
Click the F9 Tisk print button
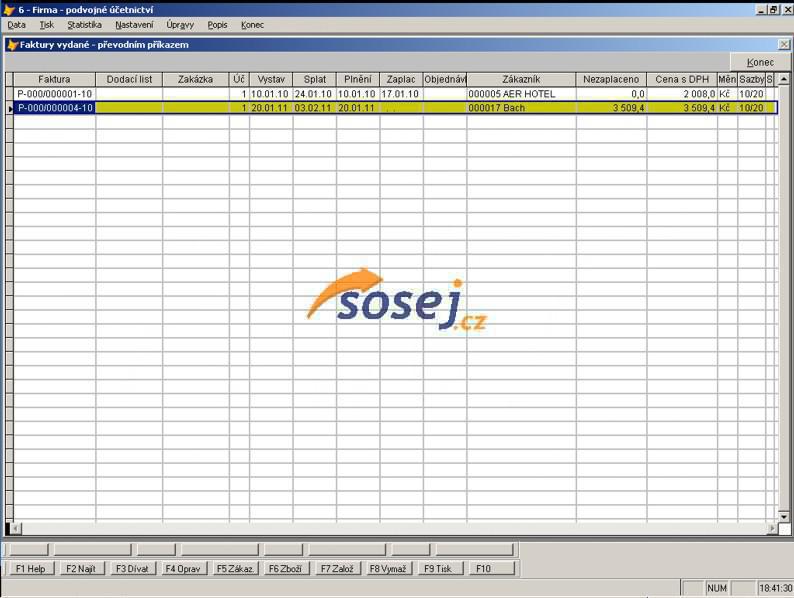pos(438,568)
